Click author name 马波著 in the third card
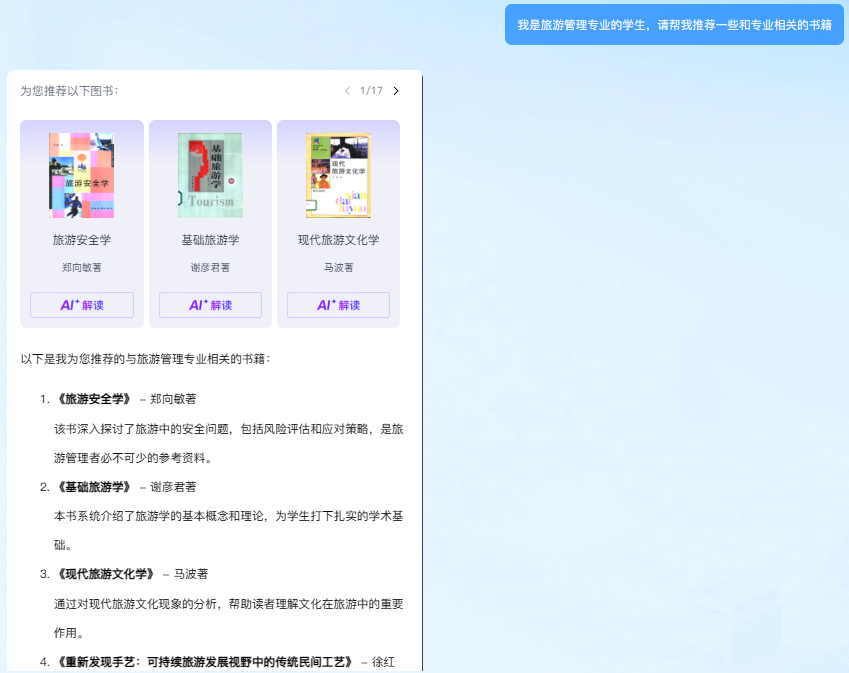 (x=338, y=268)
